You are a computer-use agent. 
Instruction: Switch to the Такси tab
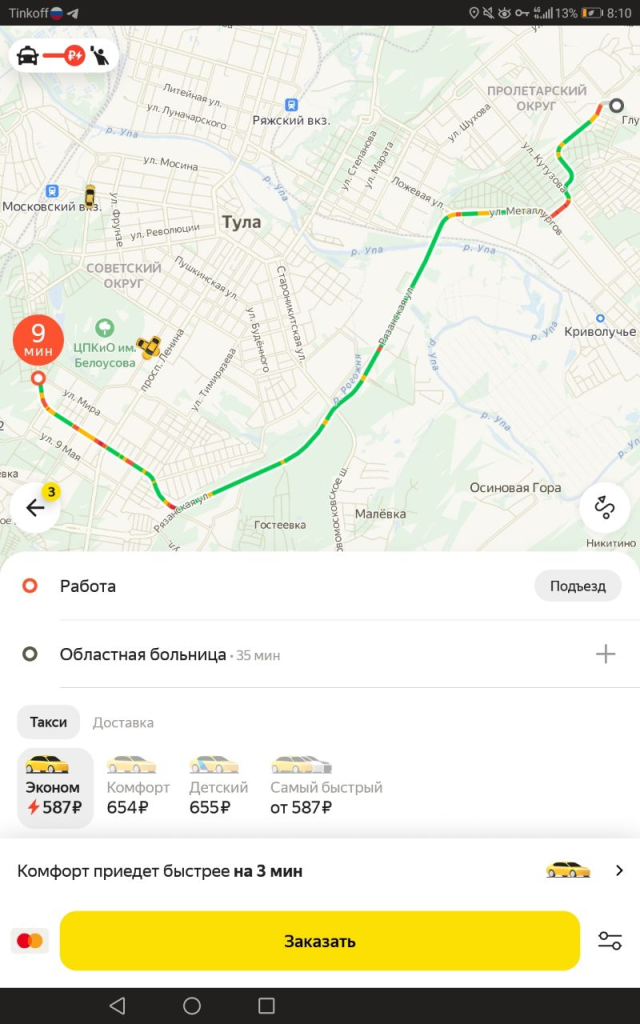[48, 722]
